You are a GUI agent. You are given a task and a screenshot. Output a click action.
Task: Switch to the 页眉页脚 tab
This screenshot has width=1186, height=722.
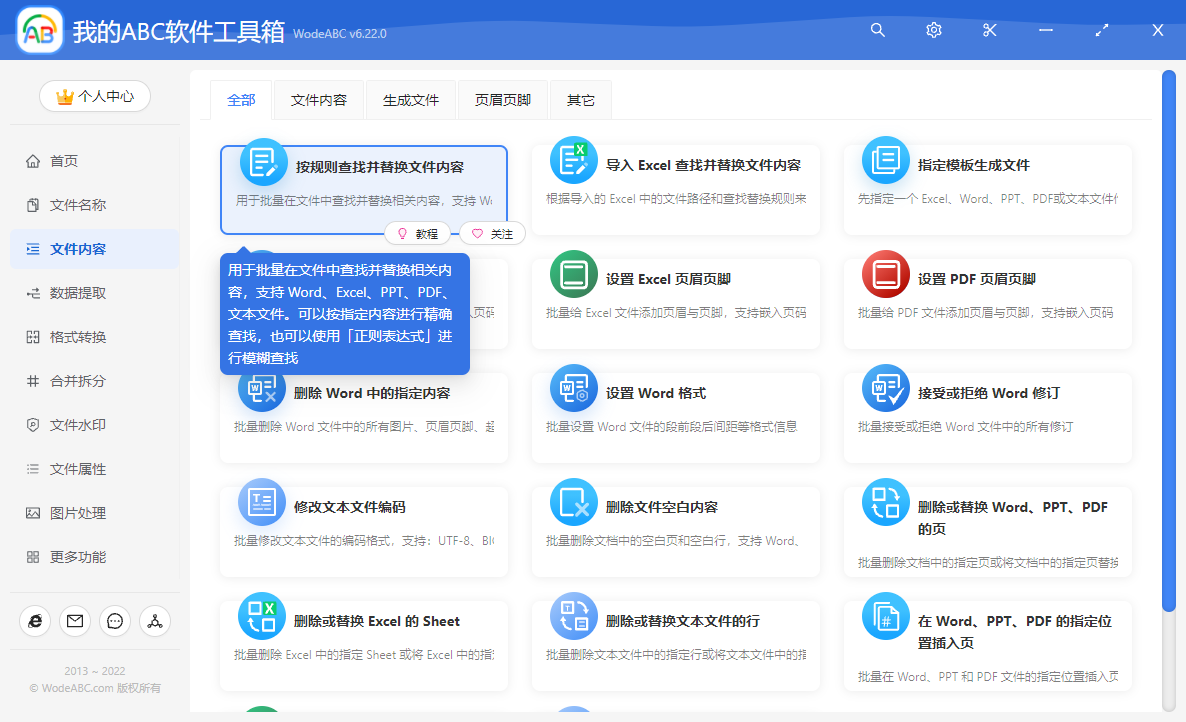(x=502, y=100)
